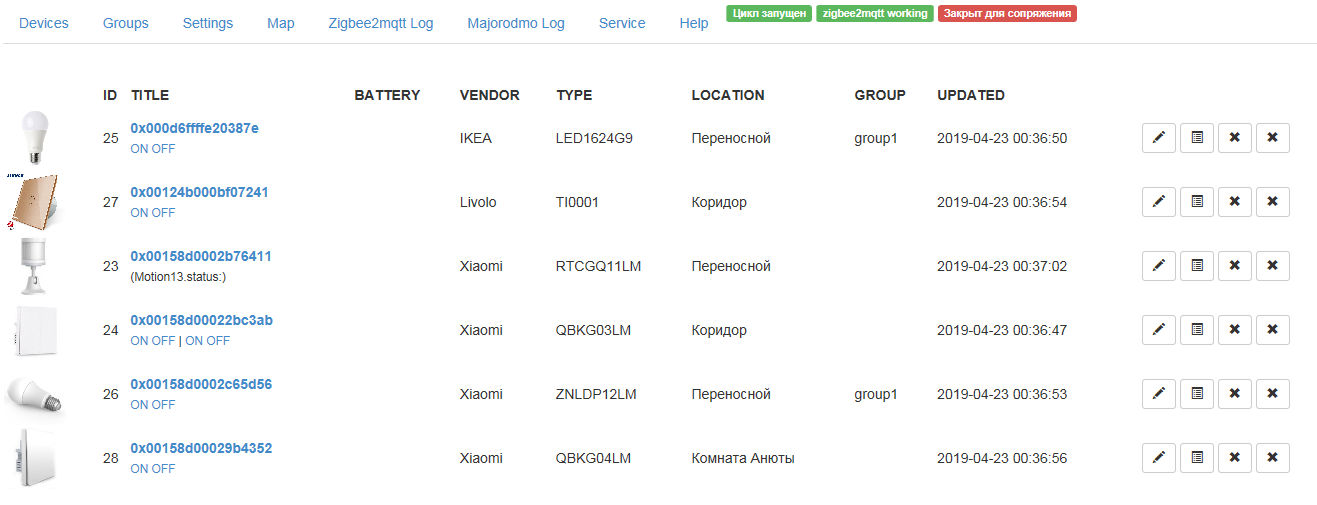Open the Map menu item

click(x=281, y=23)
